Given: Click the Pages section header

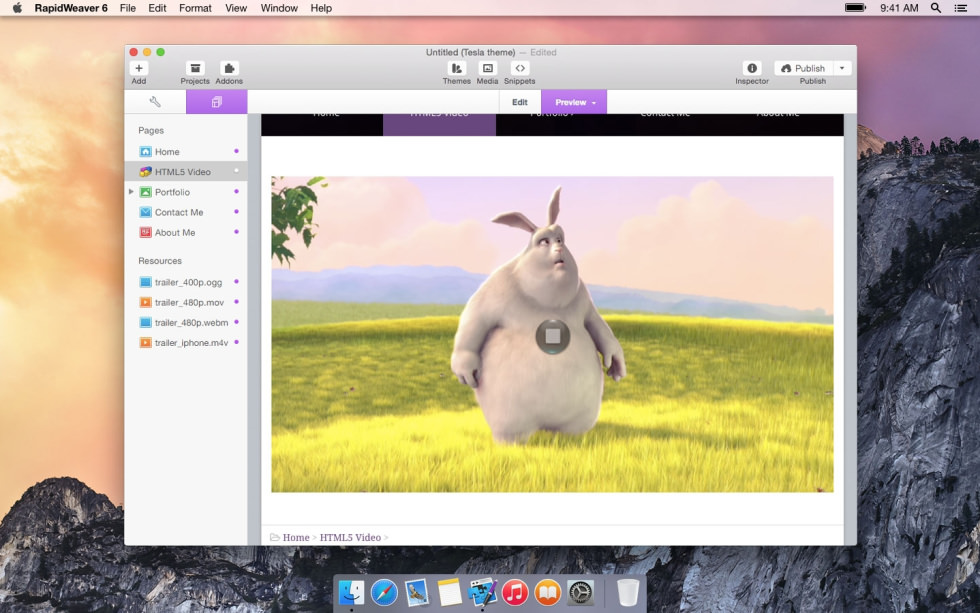Looking at the screenshot, I should pyautogui.click(x=151, y=131).
